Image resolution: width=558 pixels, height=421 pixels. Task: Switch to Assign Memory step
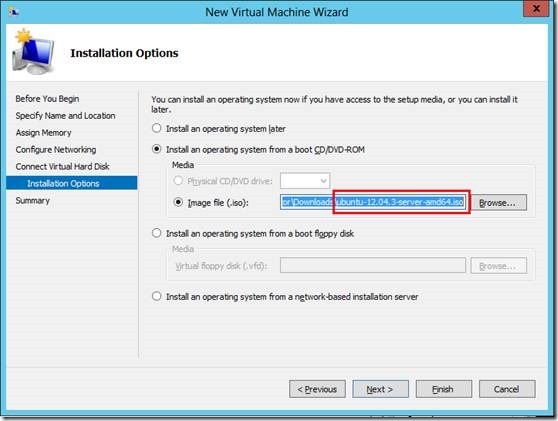(x=43, y=133)
